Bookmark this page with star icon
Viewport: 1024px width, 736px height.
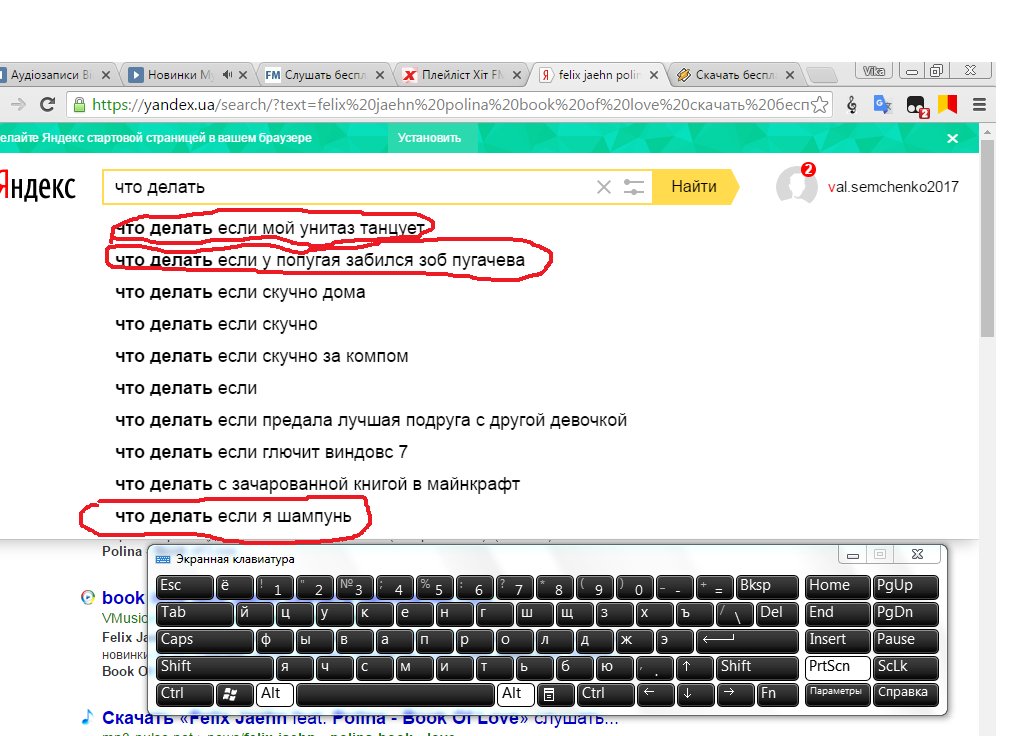coord(820,104)
